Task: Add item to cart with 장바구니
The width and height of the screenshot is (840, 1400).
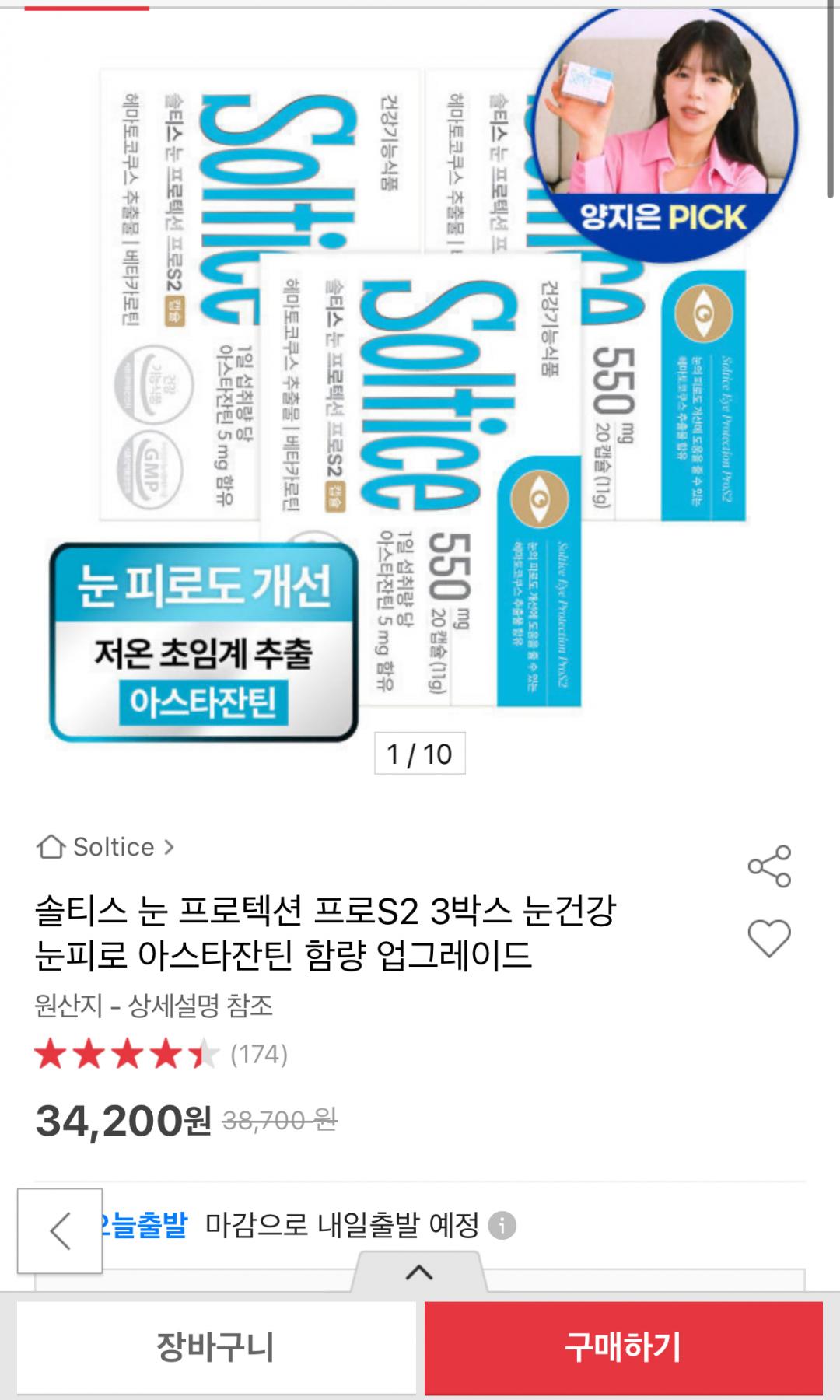Action: click(x=216, y=1347)
